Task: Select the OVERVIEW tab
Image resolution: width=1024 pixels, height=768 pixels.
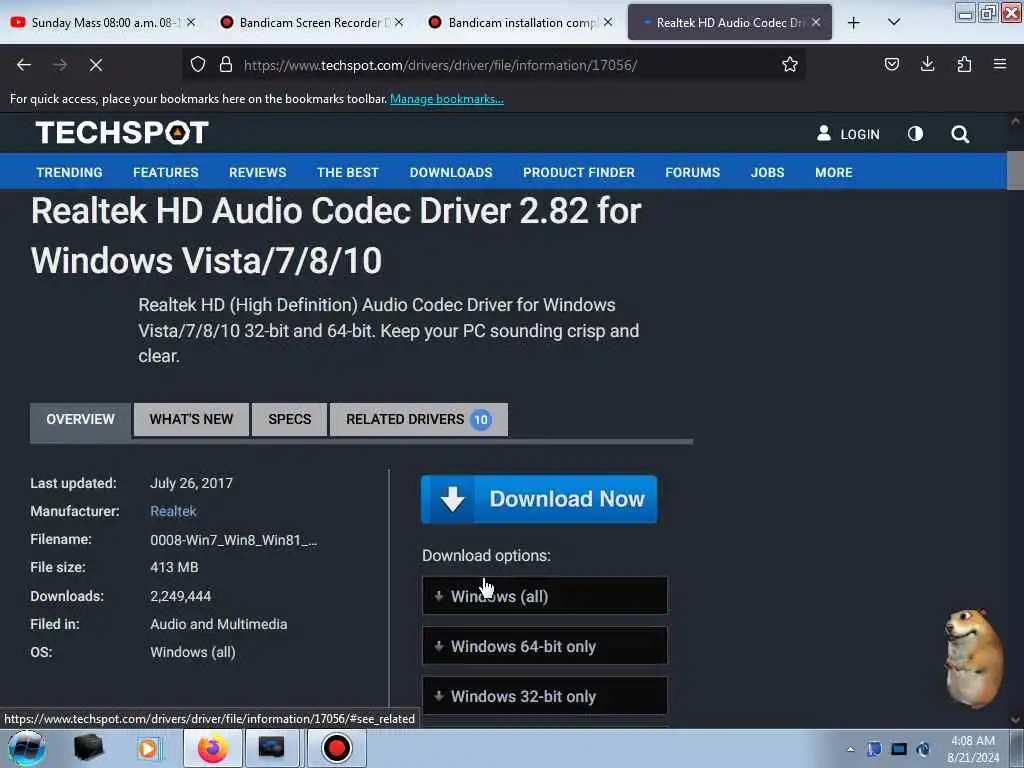Action: (x=80, y=419)
